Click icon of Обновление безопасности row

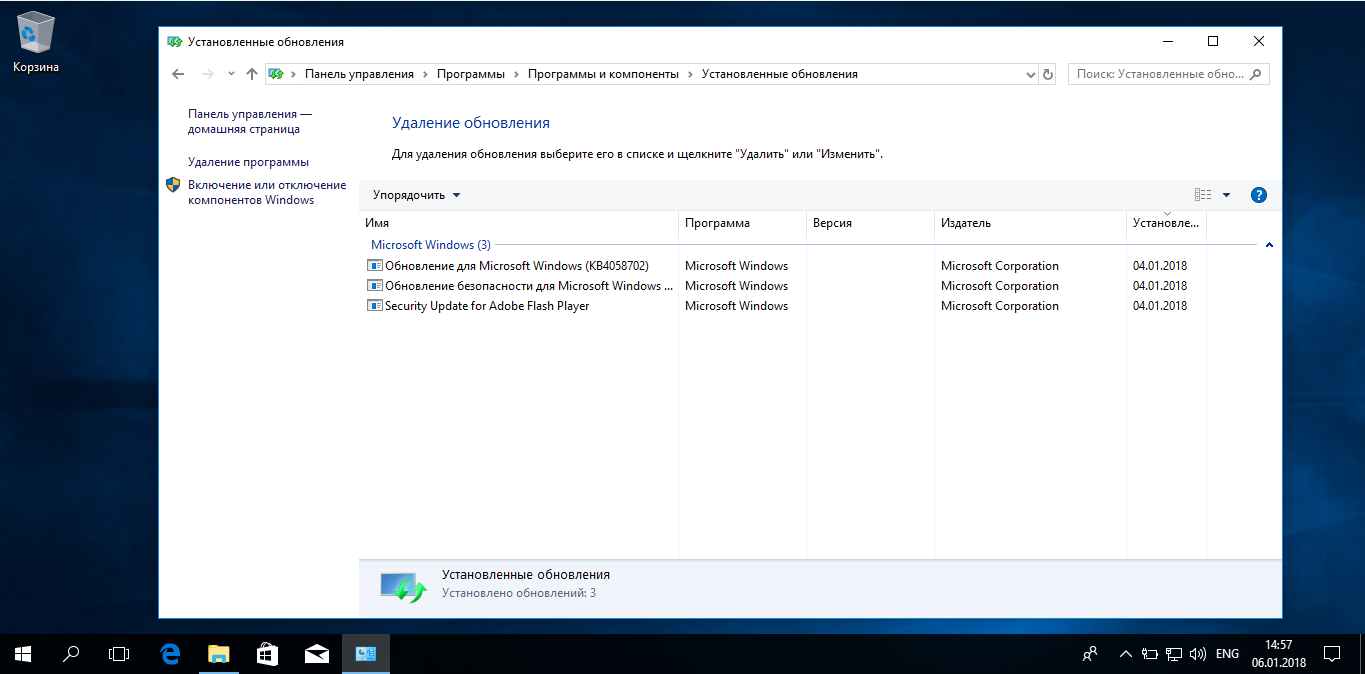pyautogui.click(x=375, y=286)
